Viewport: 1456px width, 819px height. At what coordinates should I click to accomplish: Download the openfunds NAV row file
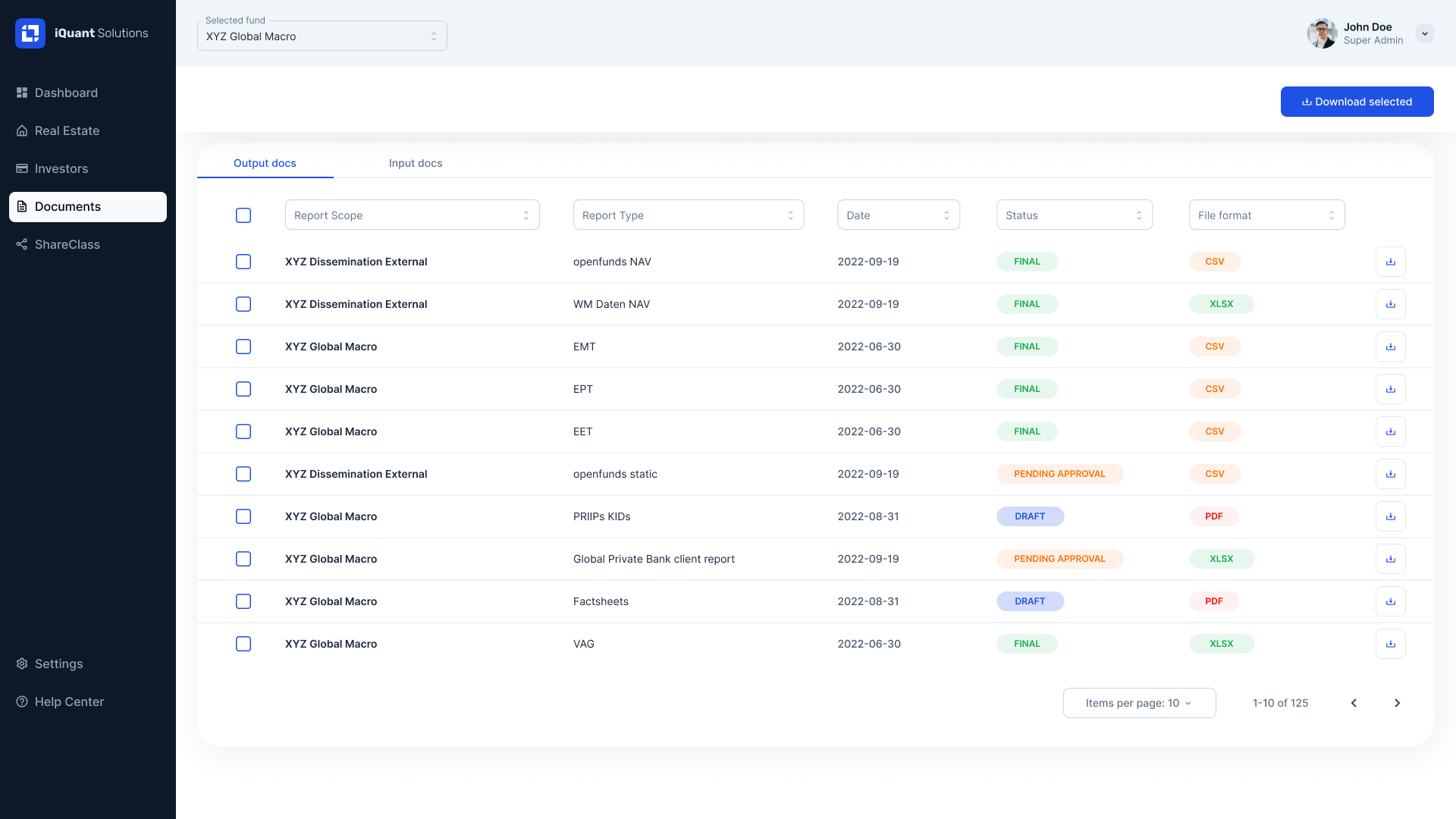point(1391,262)
